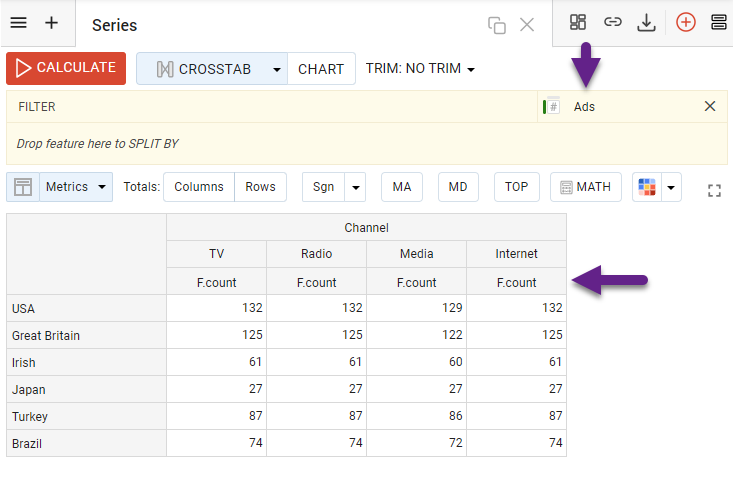Toggle Columns totals

coord(199,187)
